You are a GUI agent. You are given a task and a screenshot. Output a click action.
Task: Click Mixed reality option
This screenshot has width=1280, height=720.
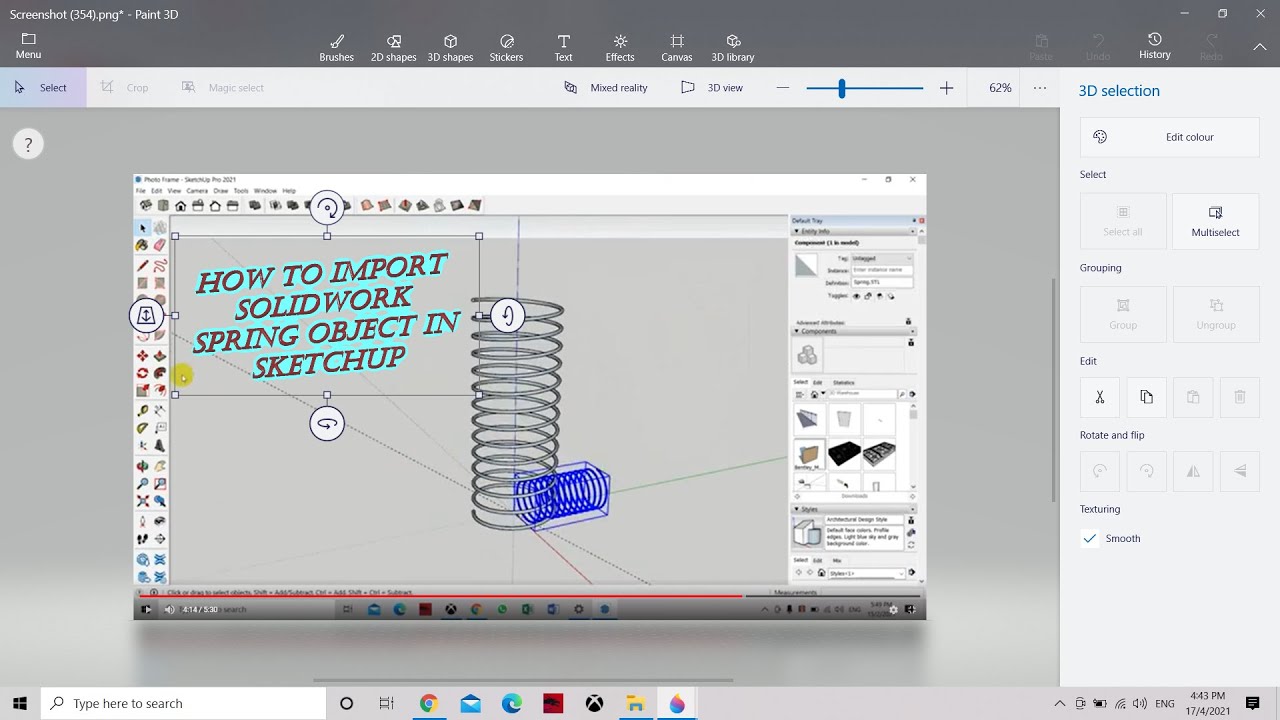[x=606, y=88]
